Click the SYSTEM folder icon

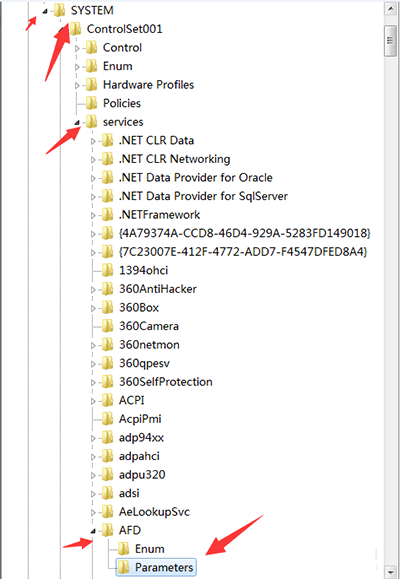59,10
